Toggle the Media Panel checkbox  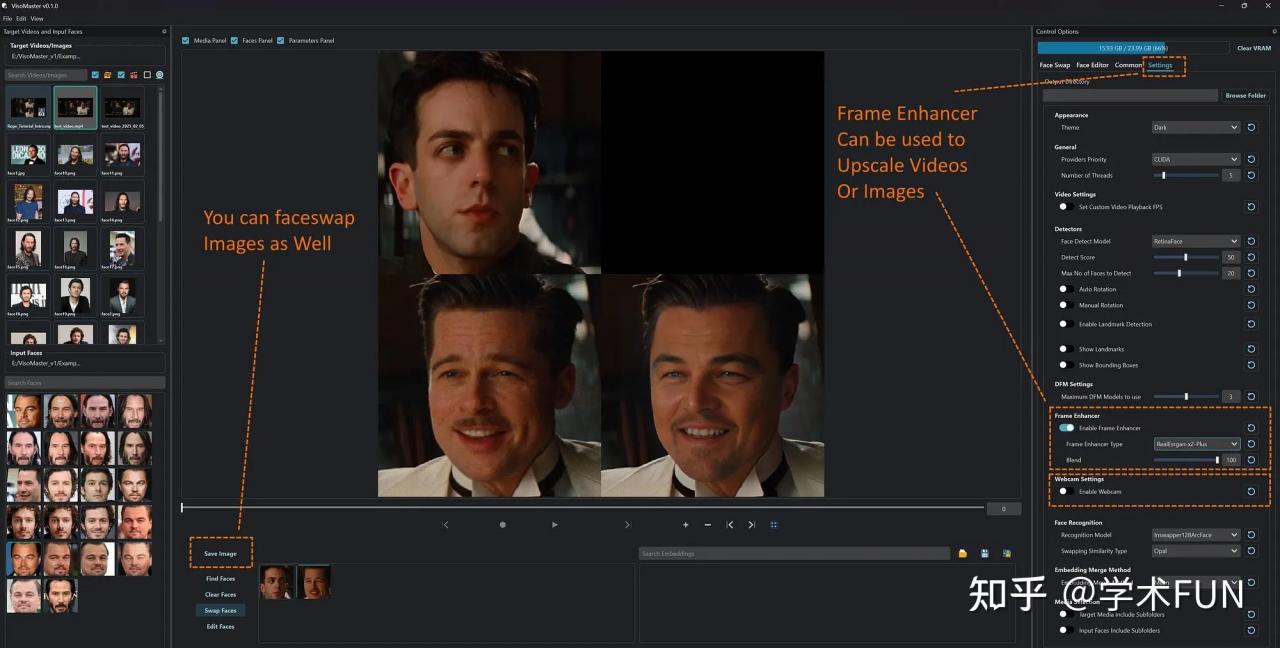pyautogui.click(x=186, y=41)
